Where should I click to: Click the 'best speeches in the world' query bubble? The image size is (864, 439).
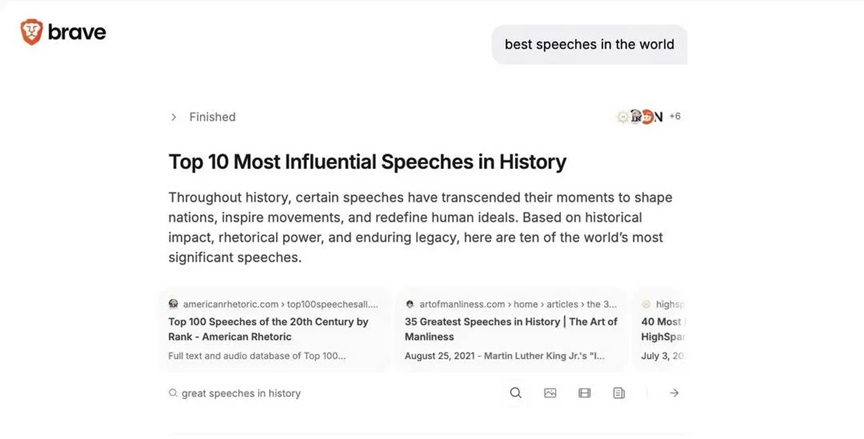[589, 44]
